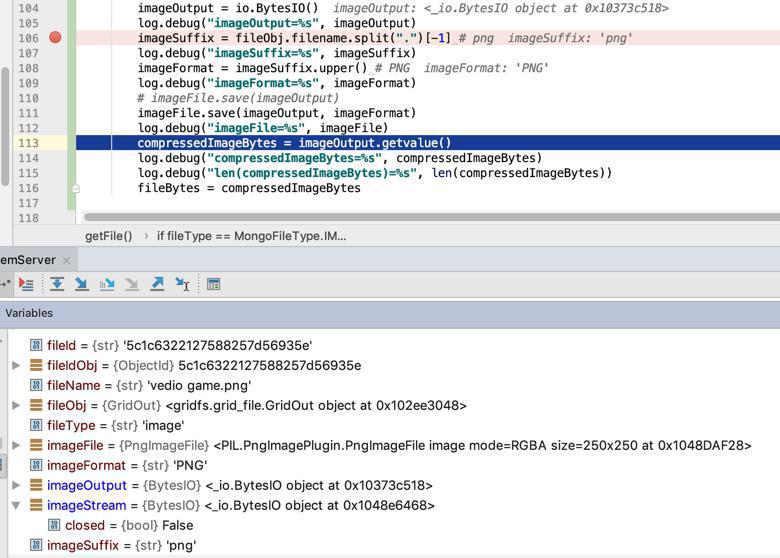Close the emServer debug tab
The image size is (780, 558).
67,260
